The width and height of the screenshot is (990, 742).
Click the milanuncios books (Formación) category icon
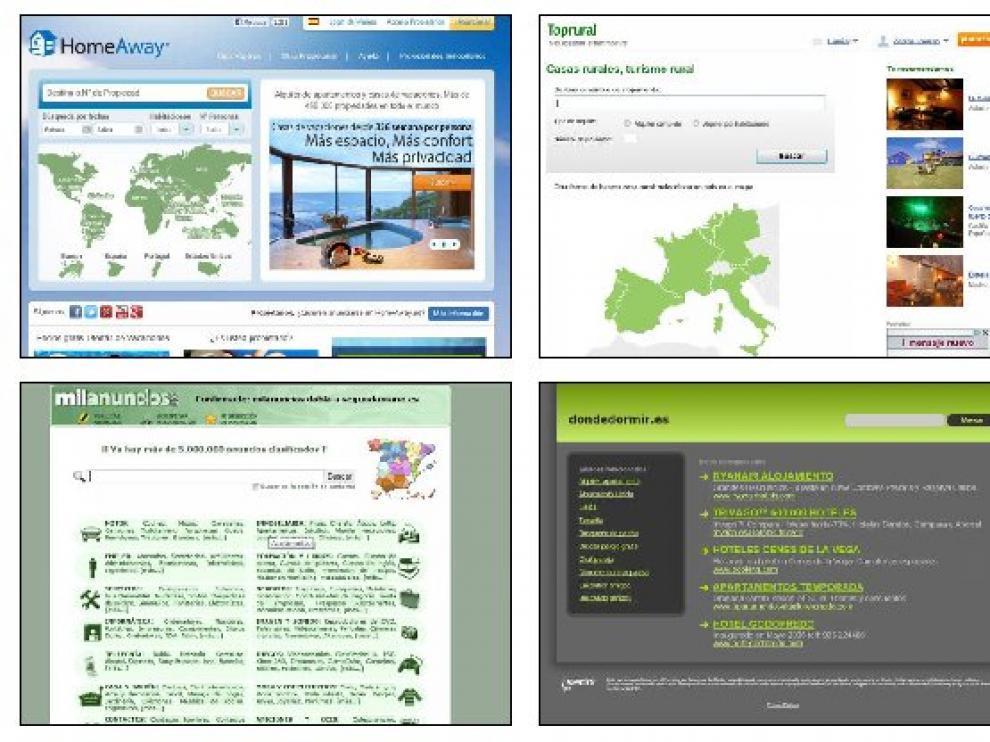coord(409,566)
